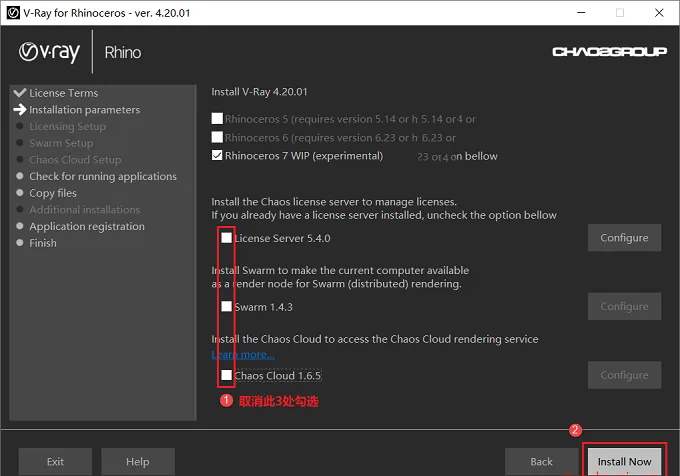The image size is (680, 476).
Task: Click the Chaos Group logo
Action: [609, 52]
